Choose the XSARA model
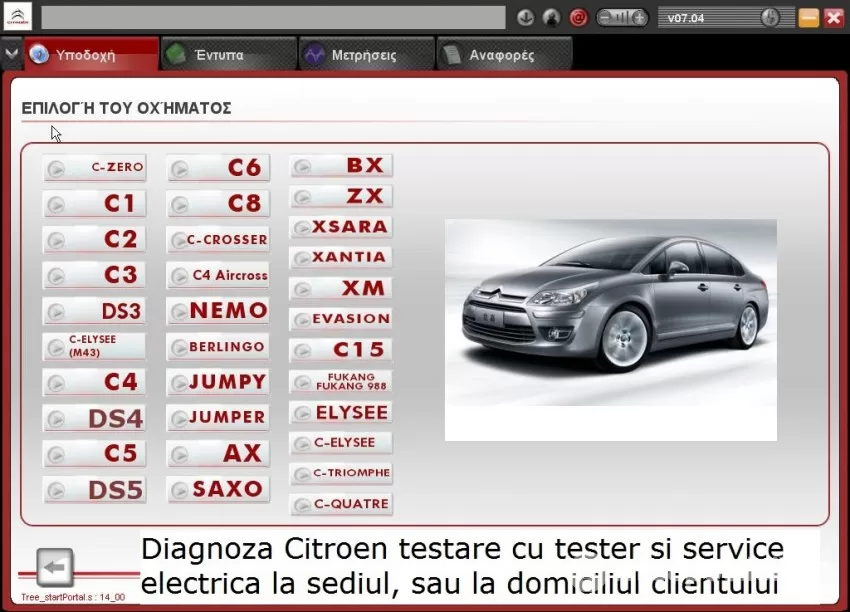The height and width of the screenshot is (612, 850). tap(342, 227)
